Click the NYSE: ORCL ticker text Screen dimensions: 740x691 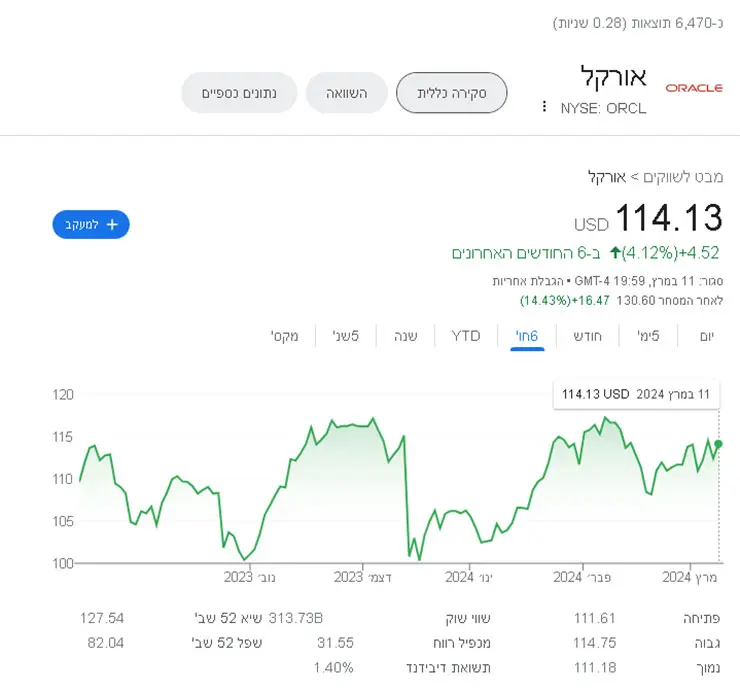603,109
